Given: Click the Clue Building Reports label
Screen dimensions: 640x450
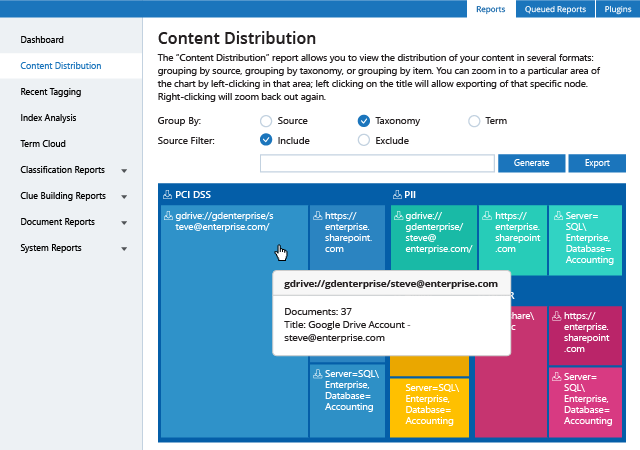Looking at the screenshot, I should (x=63, y=196).
